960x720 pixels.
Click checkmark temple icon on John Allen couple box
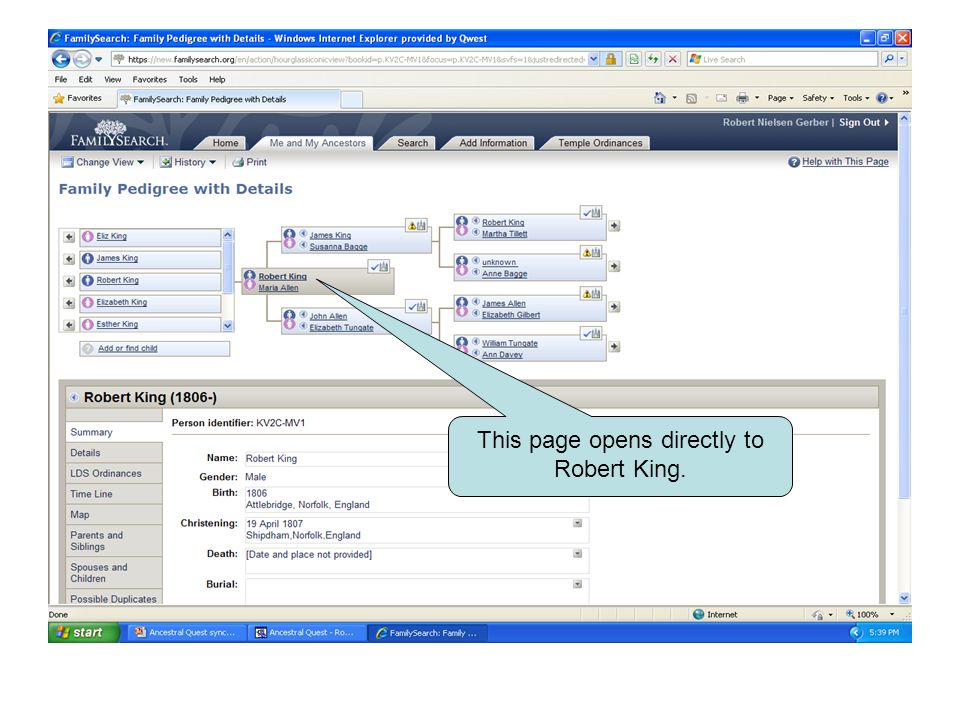[417, 307]
